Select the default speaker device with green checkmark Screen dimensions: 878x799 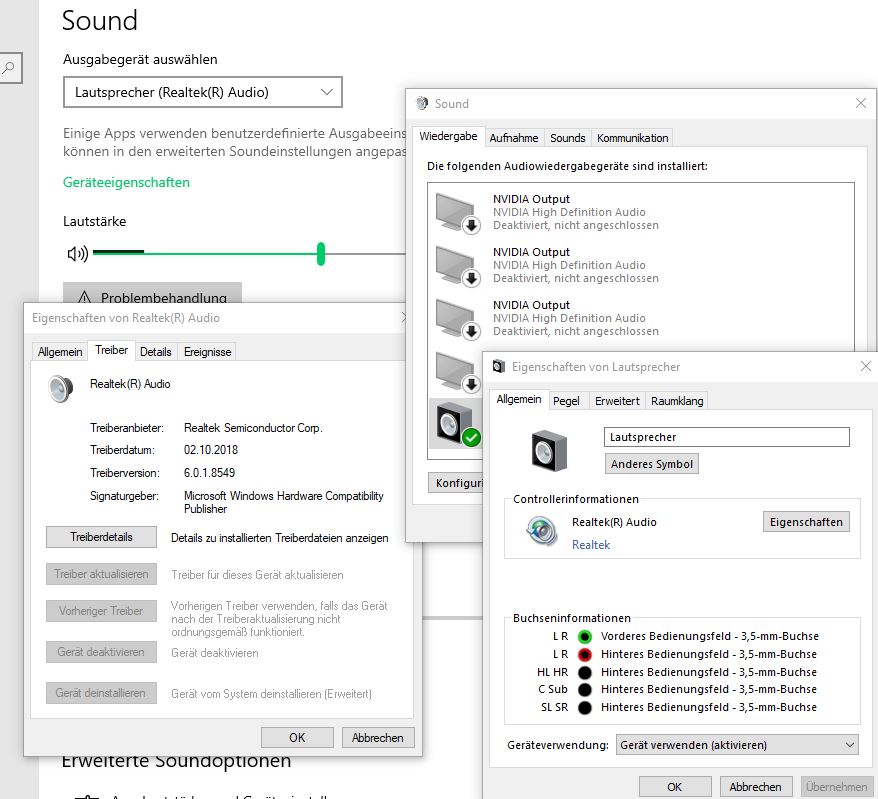[x=457, y=424]
